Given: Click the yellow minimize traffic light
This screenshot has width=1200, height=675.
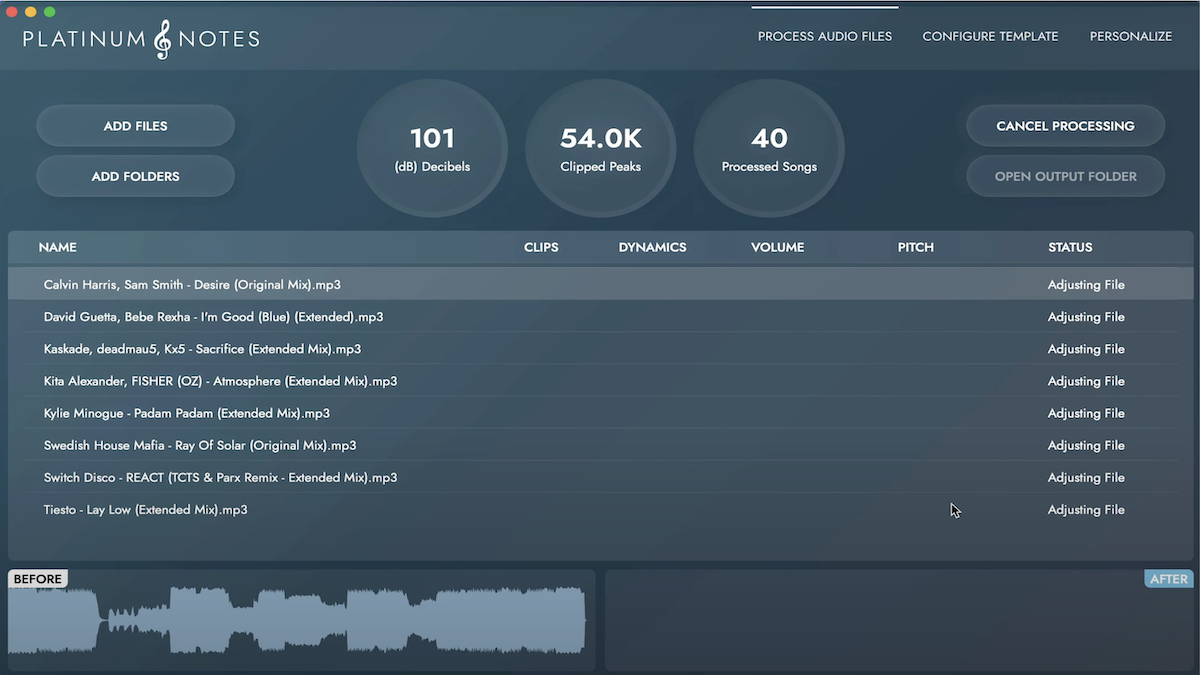Looking at the screenshot, I should pos(29,12).
